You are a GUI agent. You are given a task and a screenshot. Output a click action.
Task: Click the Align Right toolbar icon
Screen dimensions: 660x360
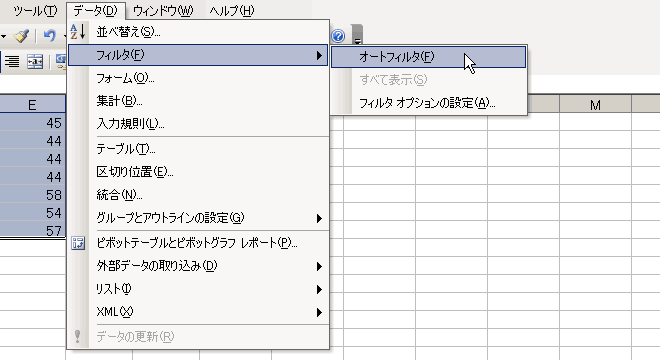(12, 62)
